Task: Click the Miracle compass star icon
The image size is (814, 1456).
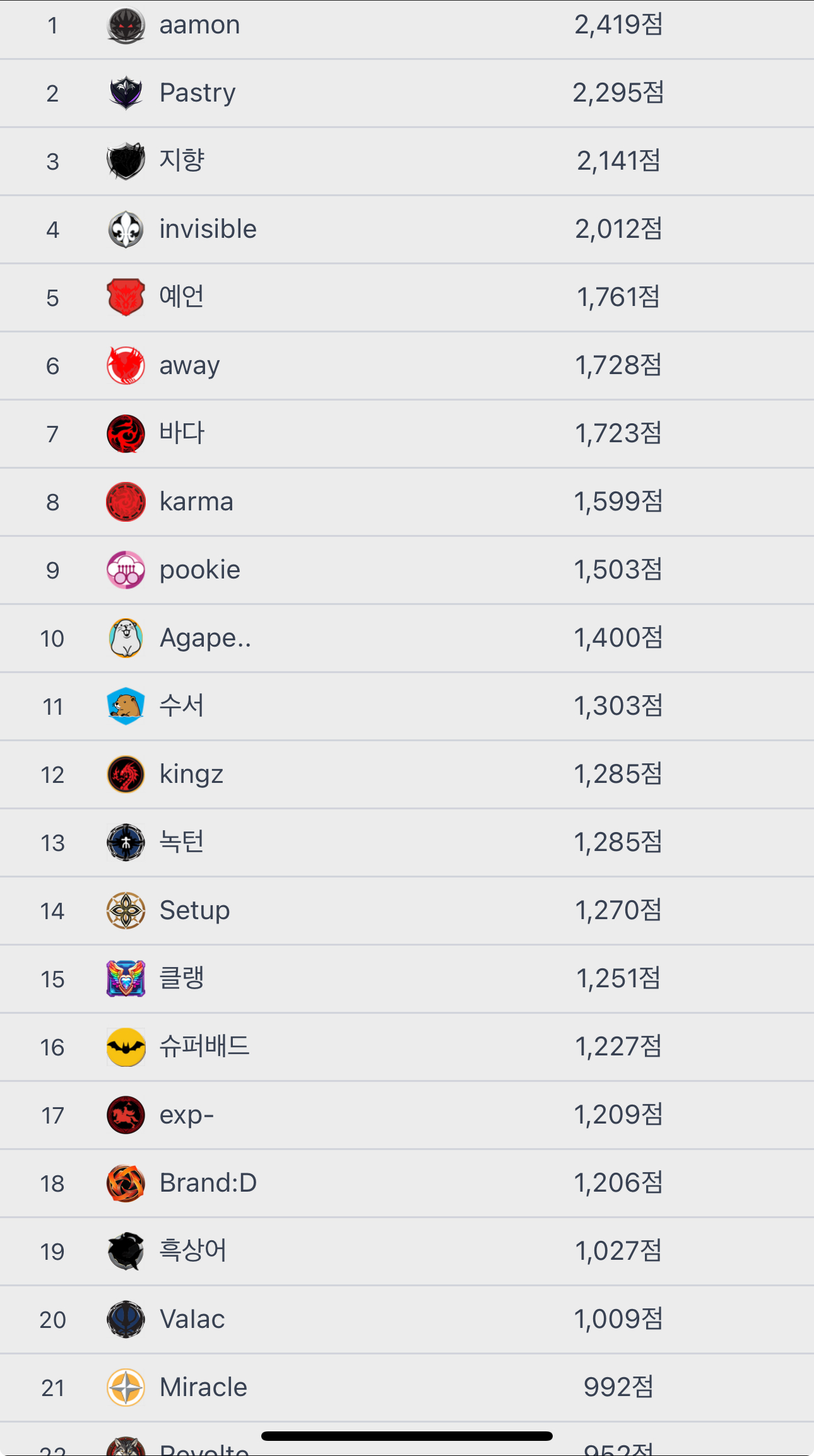Action: tap(126, 1387)
